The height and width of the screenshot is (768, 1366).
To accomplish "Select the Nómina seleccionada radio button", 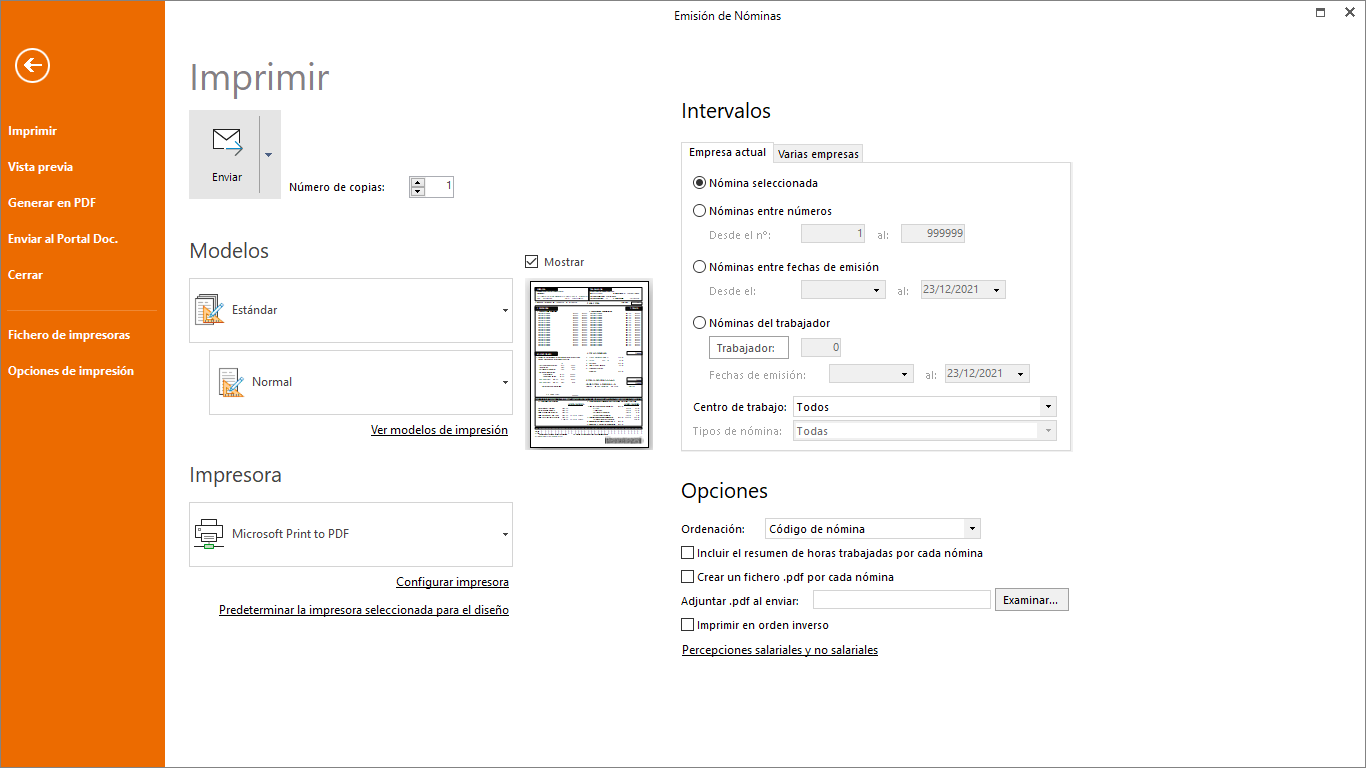I will [700, 183].
